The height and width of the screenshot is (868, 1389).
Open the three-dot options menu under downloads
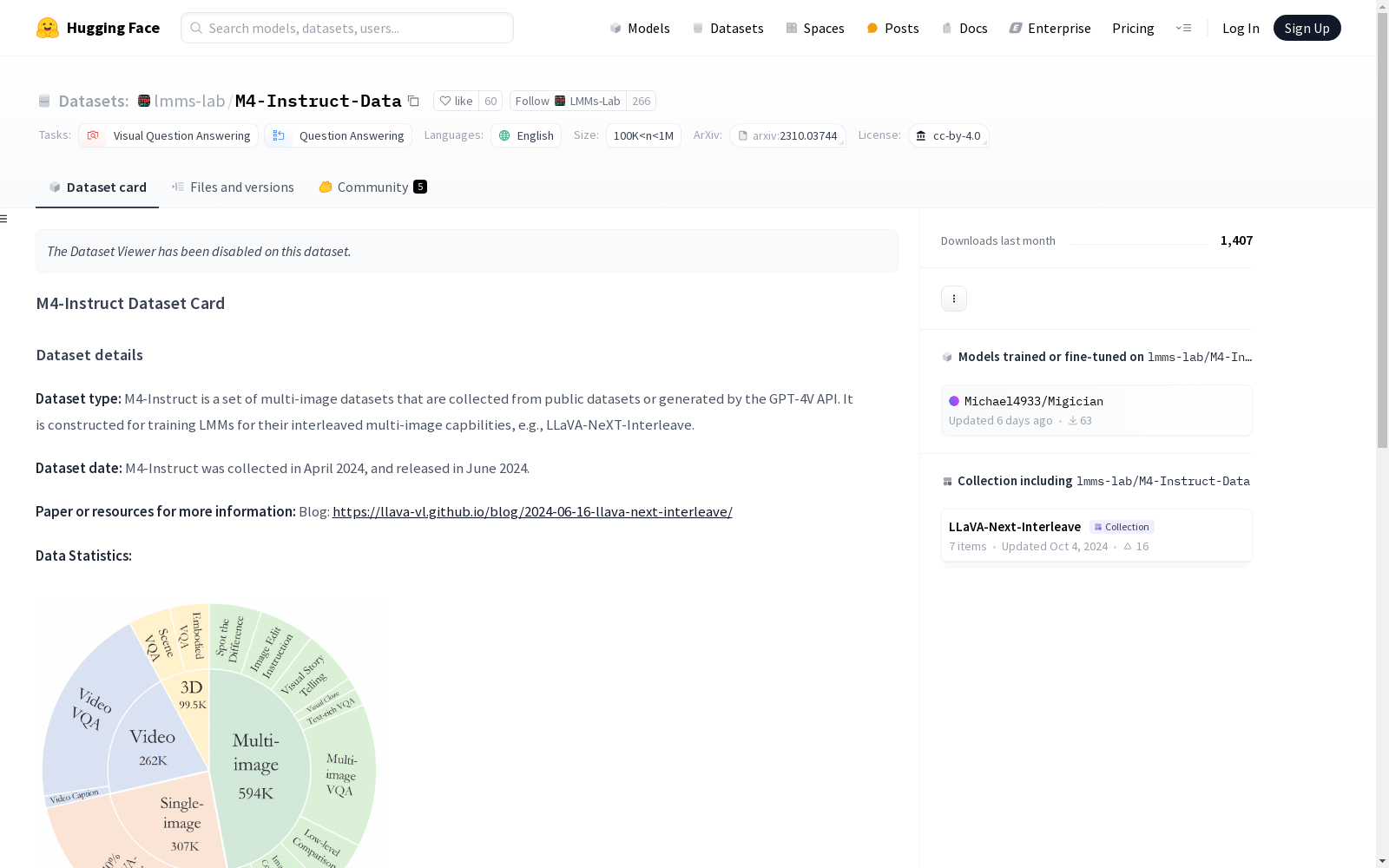click(x=954, y=299)
